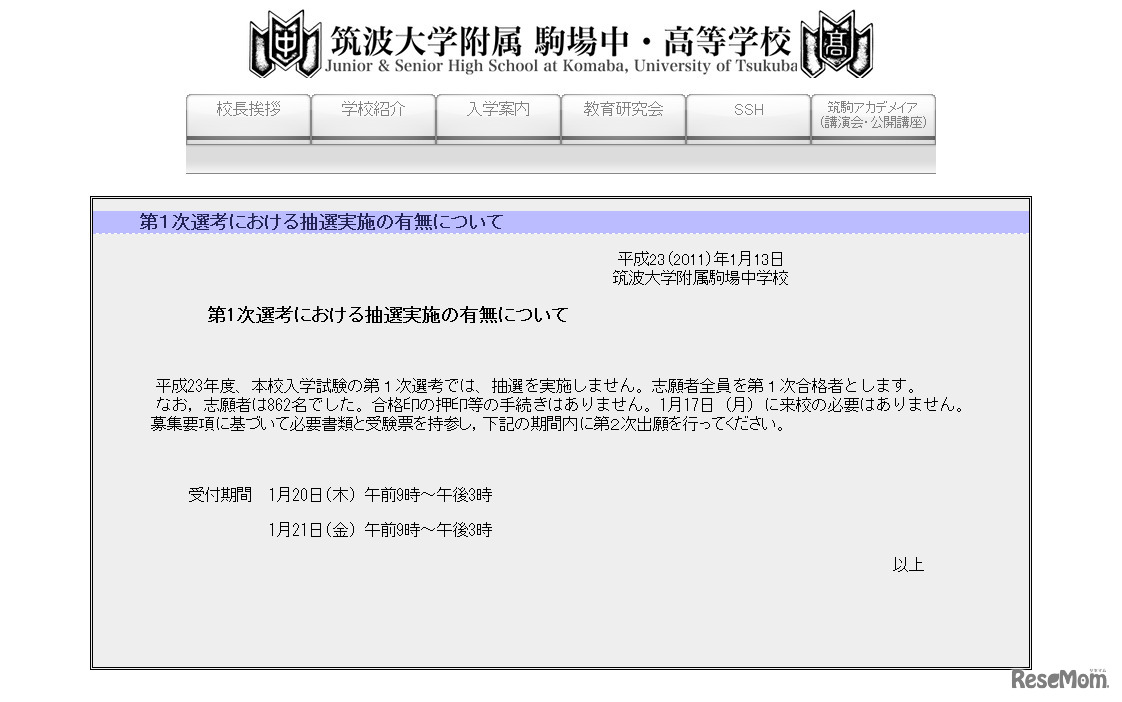The height and width of the screenshot is (702, 1122).
Task: Click the right "高" crest emblem
Action: (x=836, y=45)
